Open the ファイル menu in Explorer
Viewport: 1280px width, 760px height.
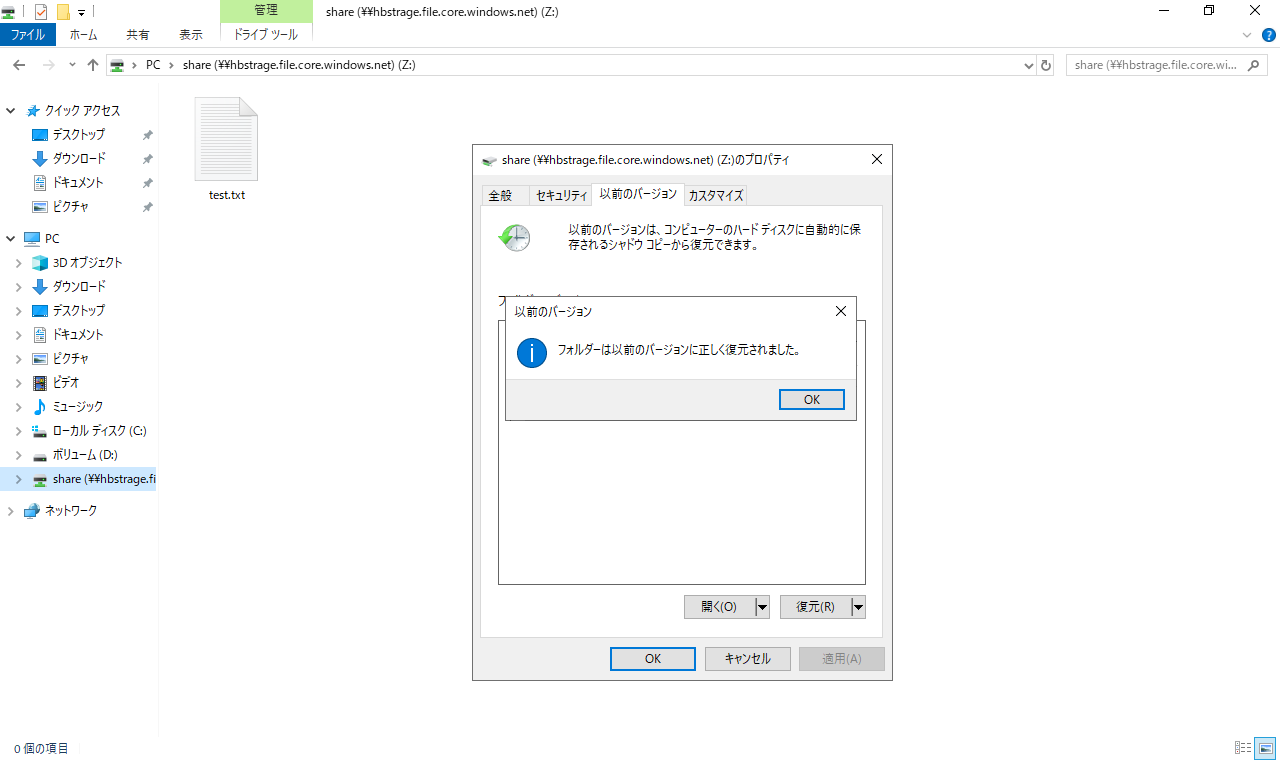28,35
